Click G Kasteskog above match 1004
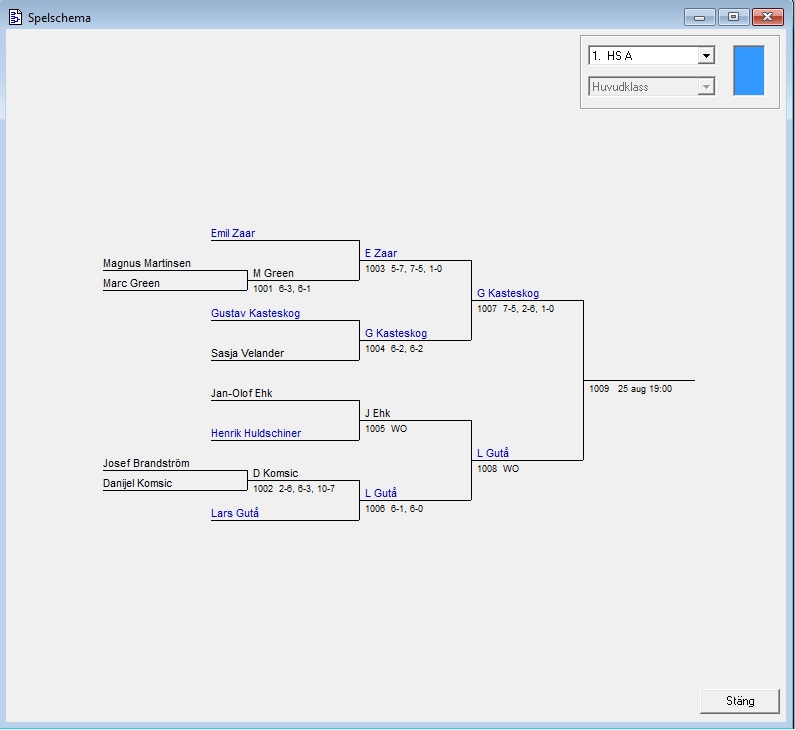The image size is (795, 730). click(396, 333)
